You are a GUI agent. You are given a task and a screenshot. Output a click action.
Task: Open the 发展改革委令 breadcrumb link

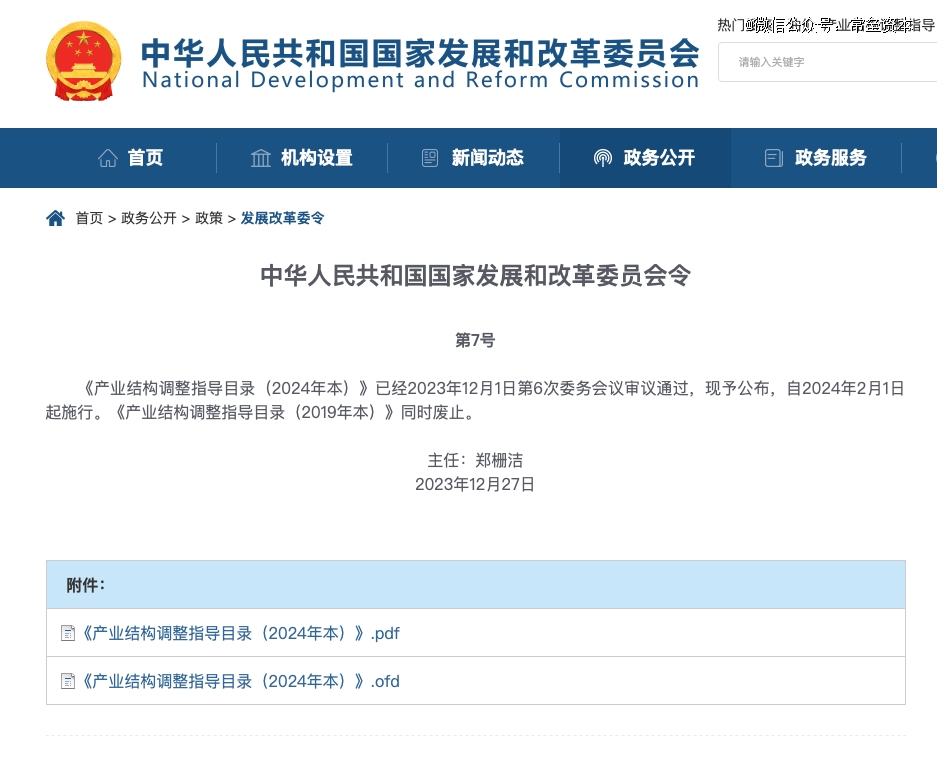pyautogui.click(x=282, y=218)
